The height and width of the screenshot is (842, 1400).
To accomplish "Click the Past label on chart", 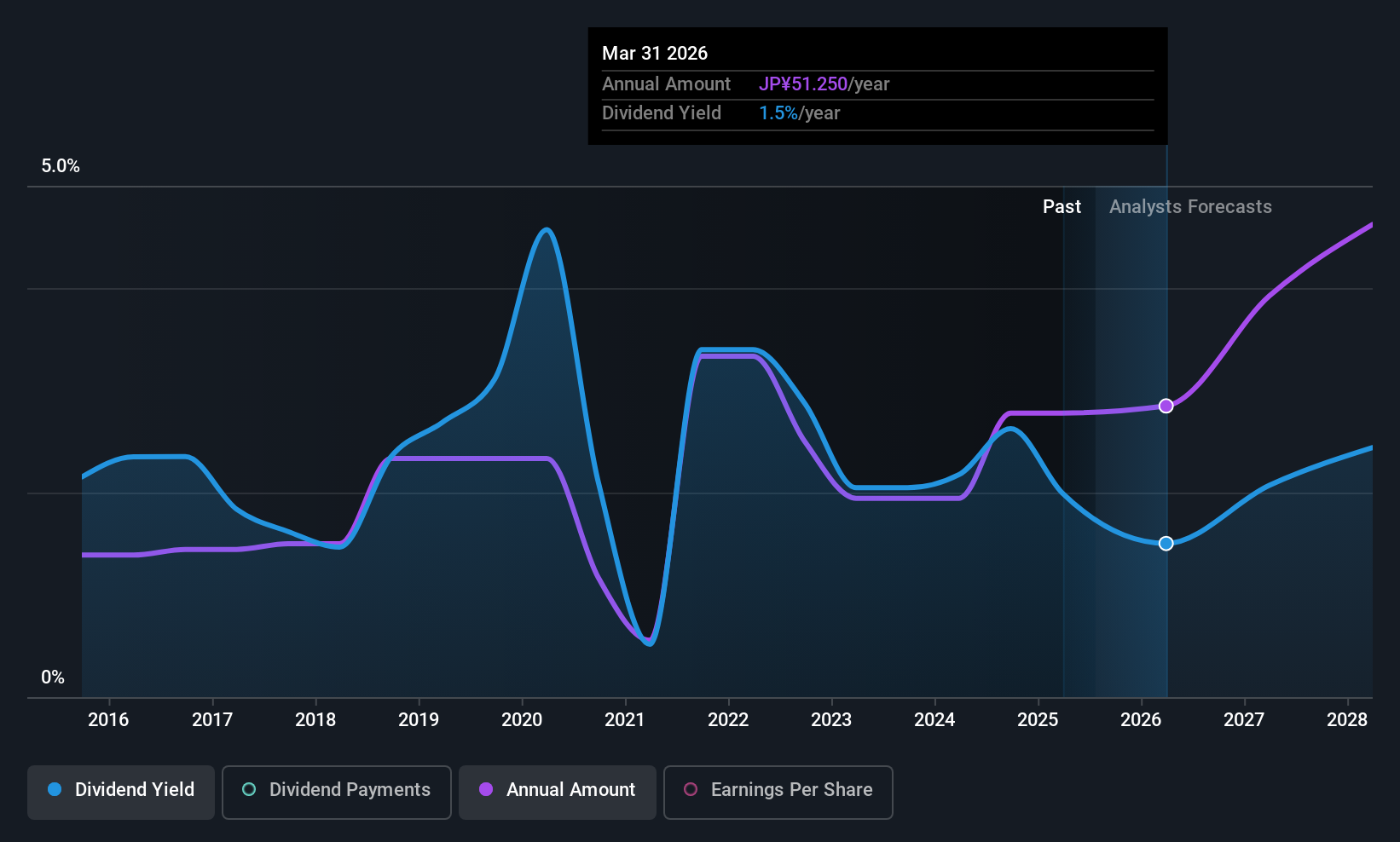I will pos(1062,207).
